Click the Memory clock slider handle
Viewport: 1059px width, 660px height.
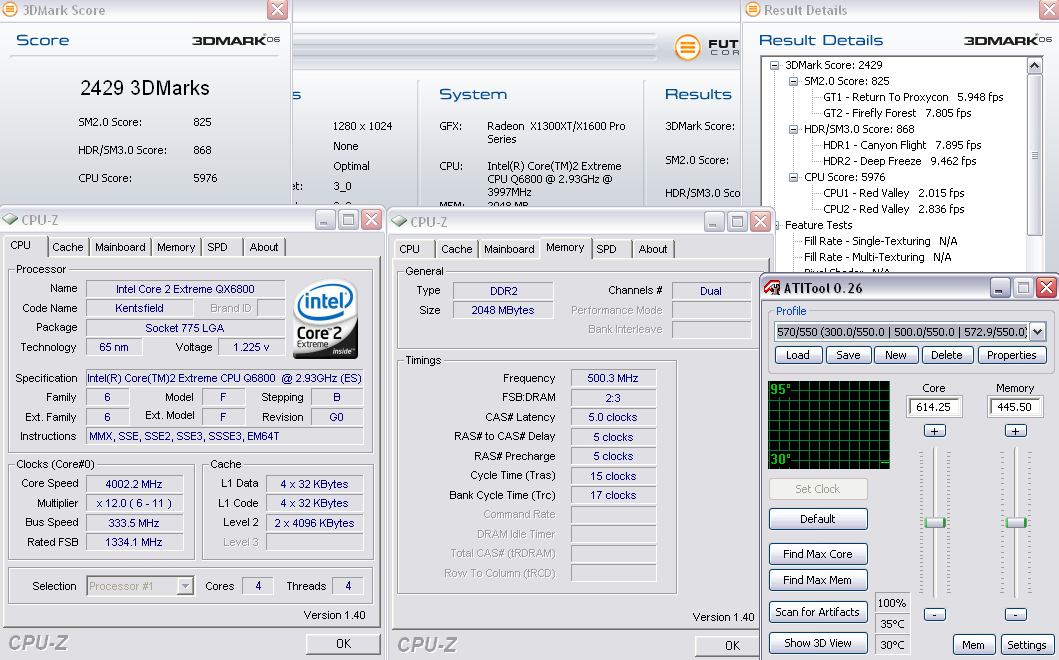point(1016,522)
